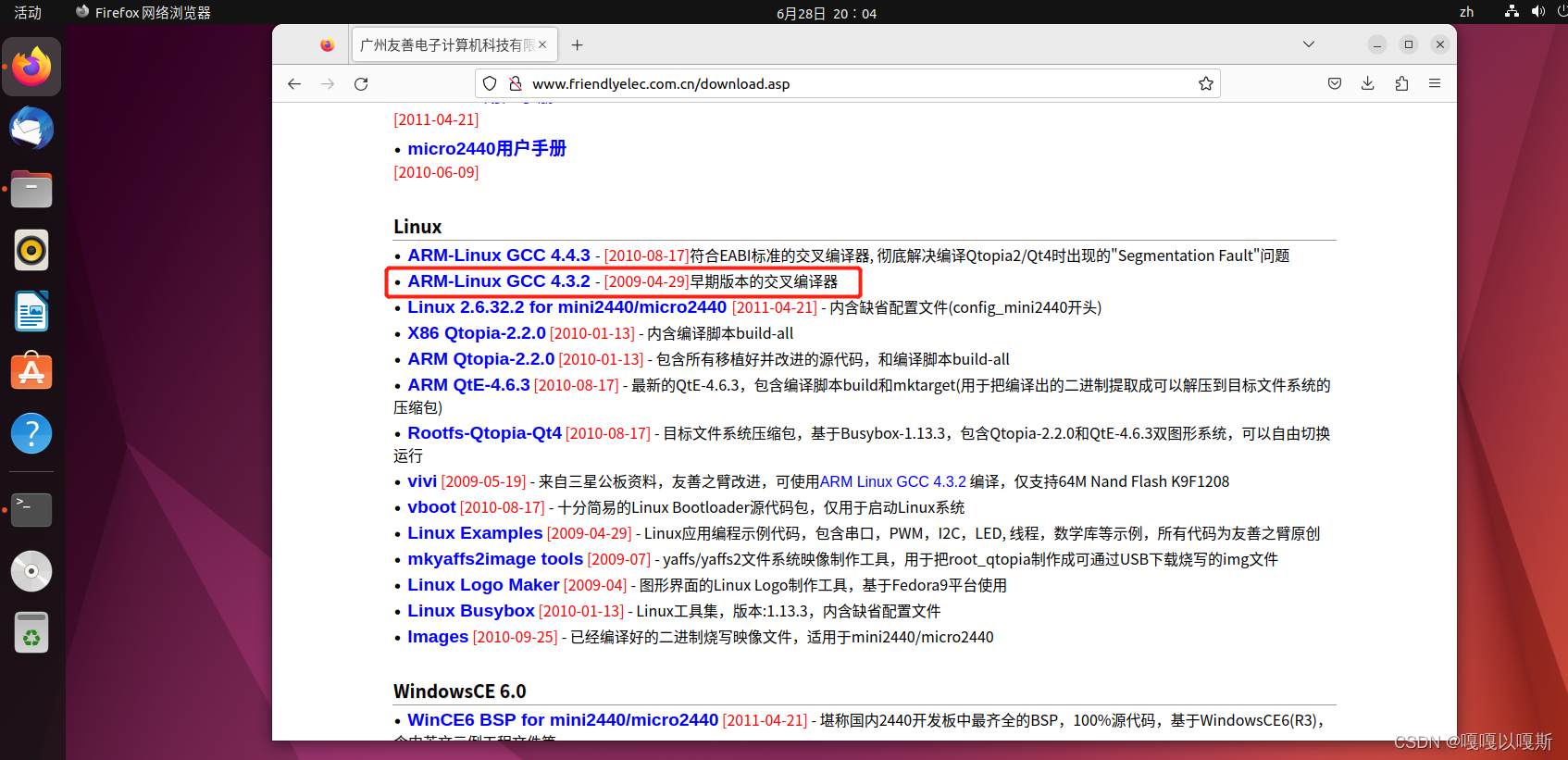Download ARM-Linux GCC 4.4.3
The width and height of the screenshot is (1568, 760).
point(499,255)
